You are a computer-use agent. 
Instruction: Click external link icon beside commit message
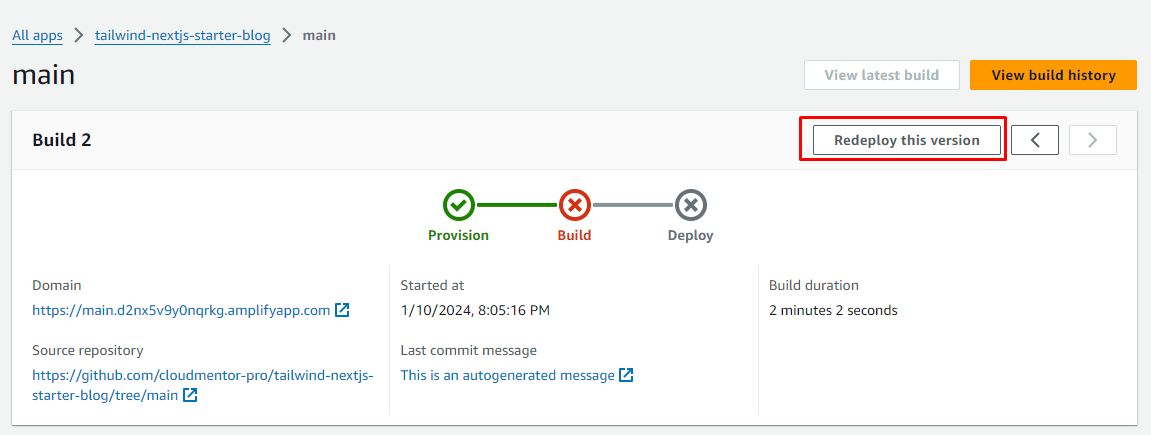click(626, 375)
